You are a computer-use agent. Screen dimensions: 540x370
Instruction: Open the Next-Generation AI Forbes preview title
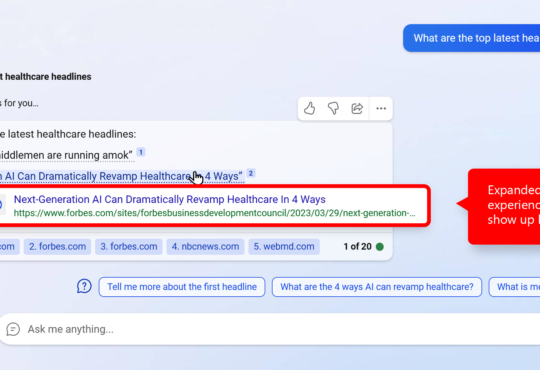click(169, 199)
